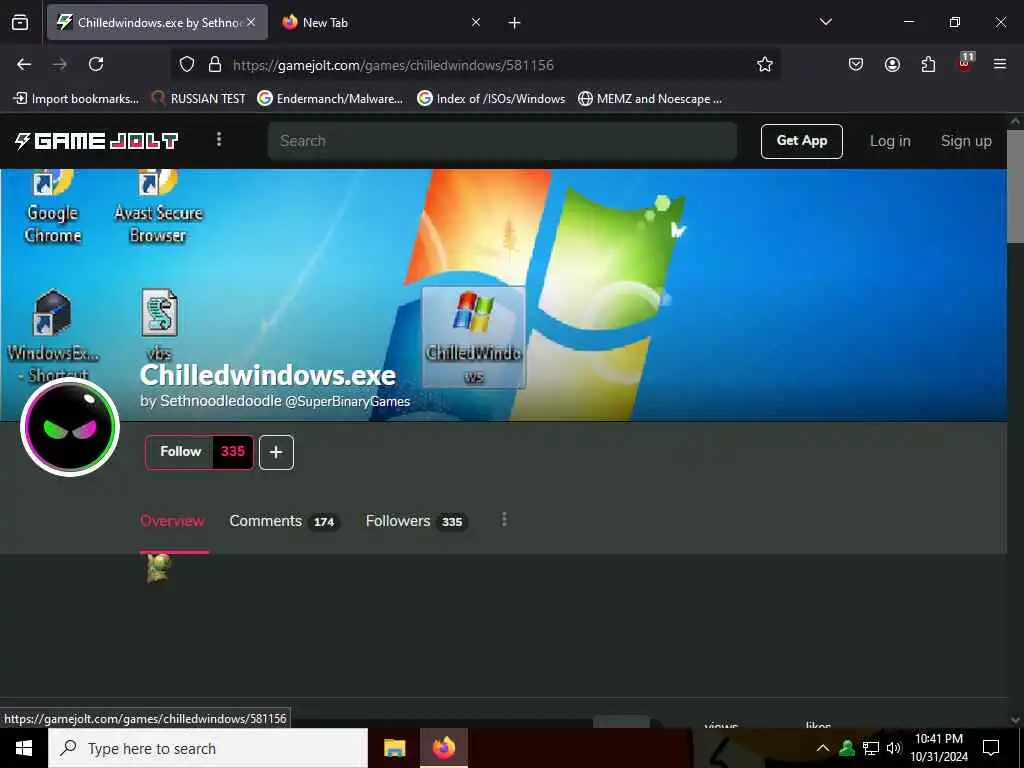Viewport: 1024px width, 768px height.
Task: Show hidden system tray icons
Action: click(823, 748)
